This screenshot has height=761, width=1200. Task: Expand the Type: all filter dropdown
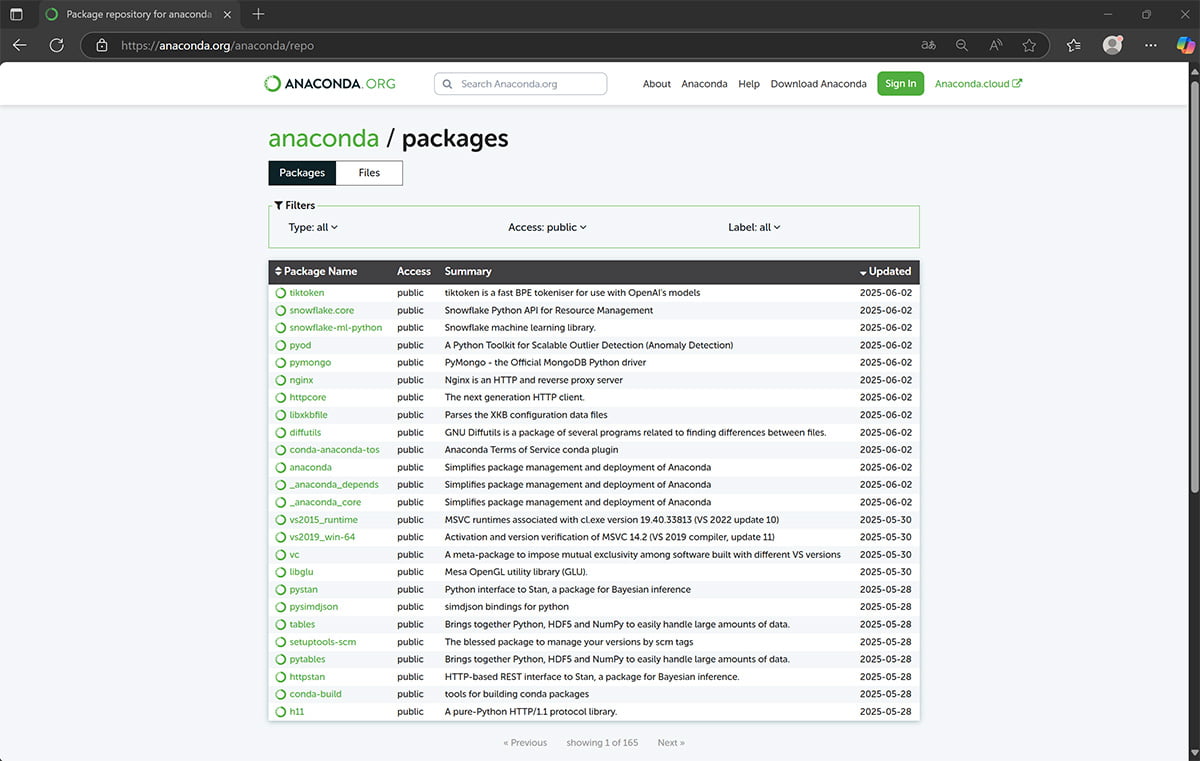(x=313, y=227)
